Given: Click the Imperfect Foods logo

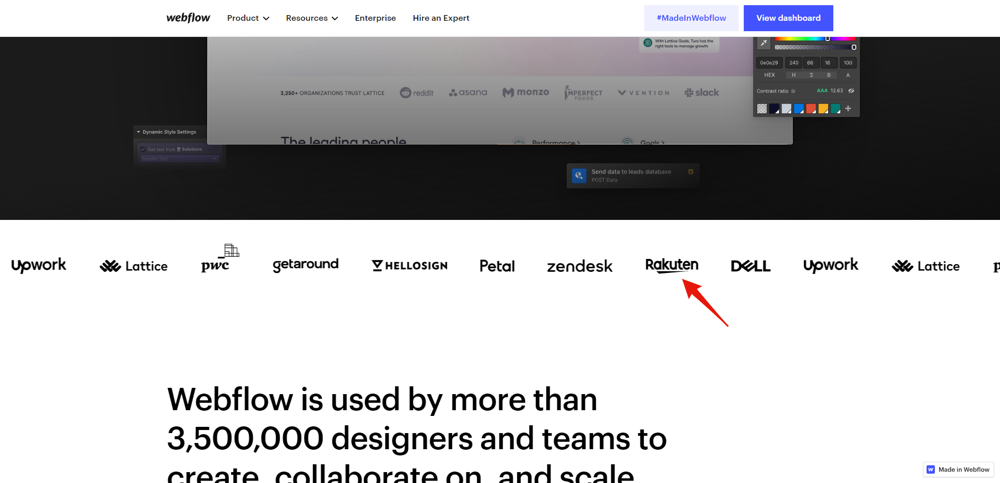Looking at the screenshot, I should [x=583, y=93].
